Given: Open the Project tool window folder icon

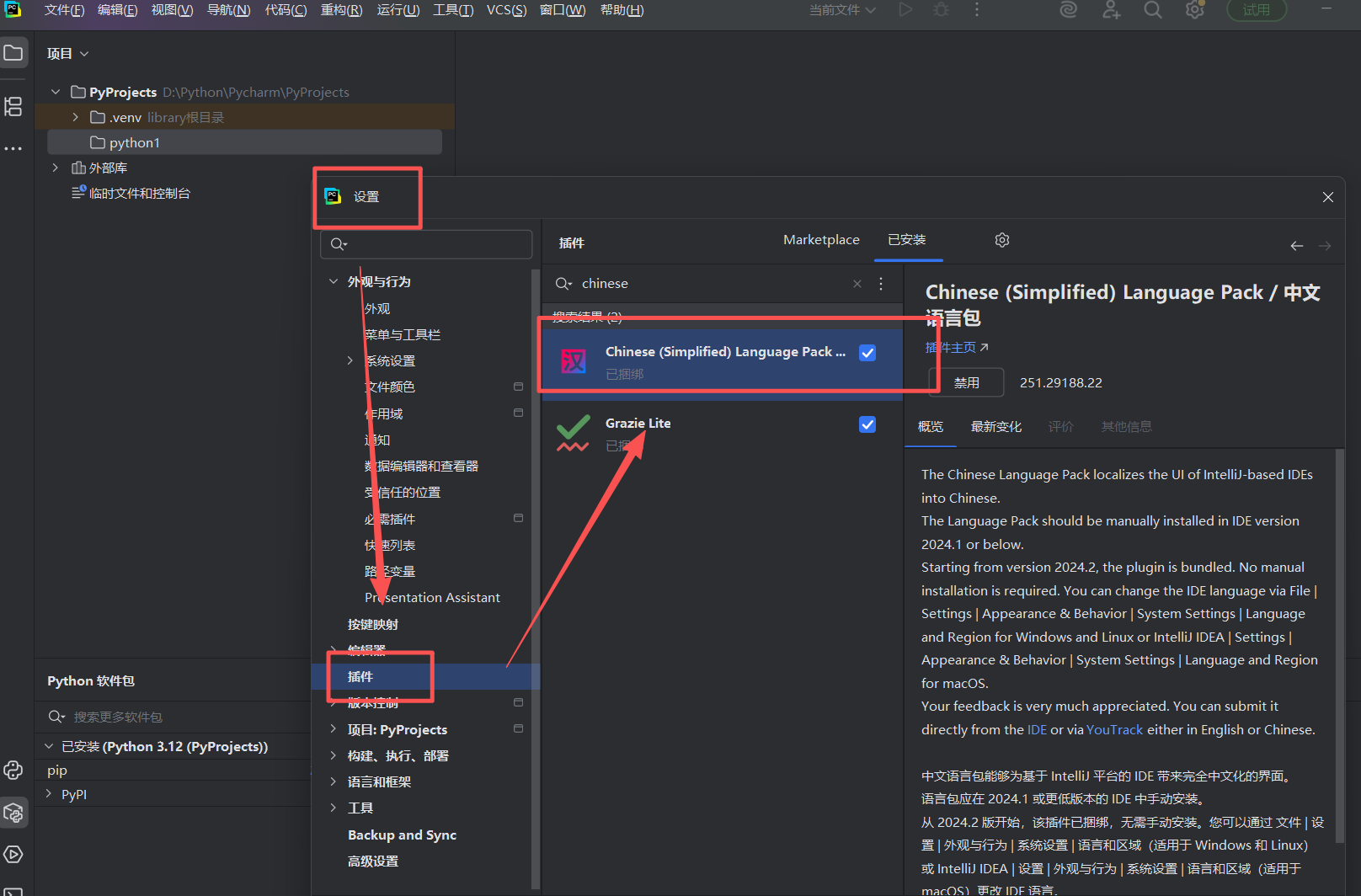Looking at the screenshot, I should click(x=13, y=53).
